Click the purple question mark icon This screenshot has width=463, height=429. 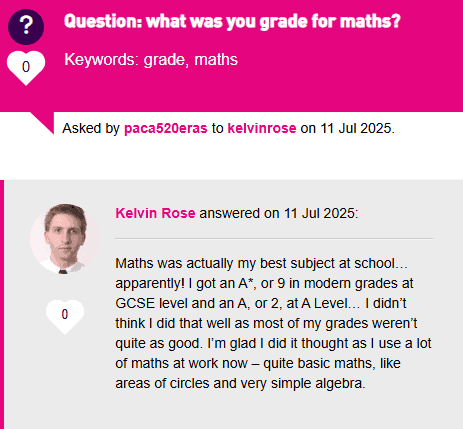point(26,27)
